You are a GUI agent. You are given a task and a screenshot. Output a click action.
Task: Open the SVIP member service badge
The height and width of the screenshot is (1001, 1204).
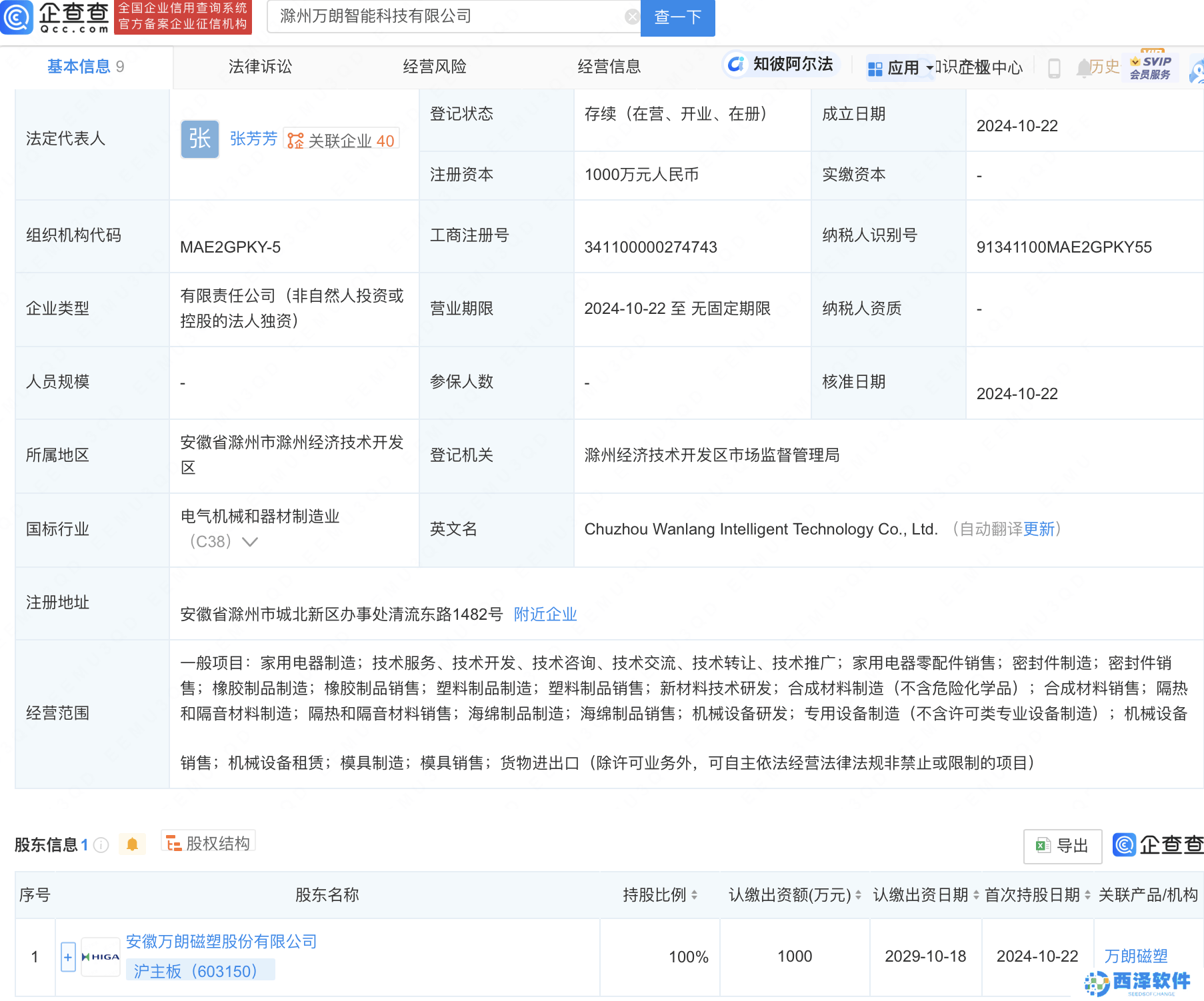click(x=1150, y=67)
